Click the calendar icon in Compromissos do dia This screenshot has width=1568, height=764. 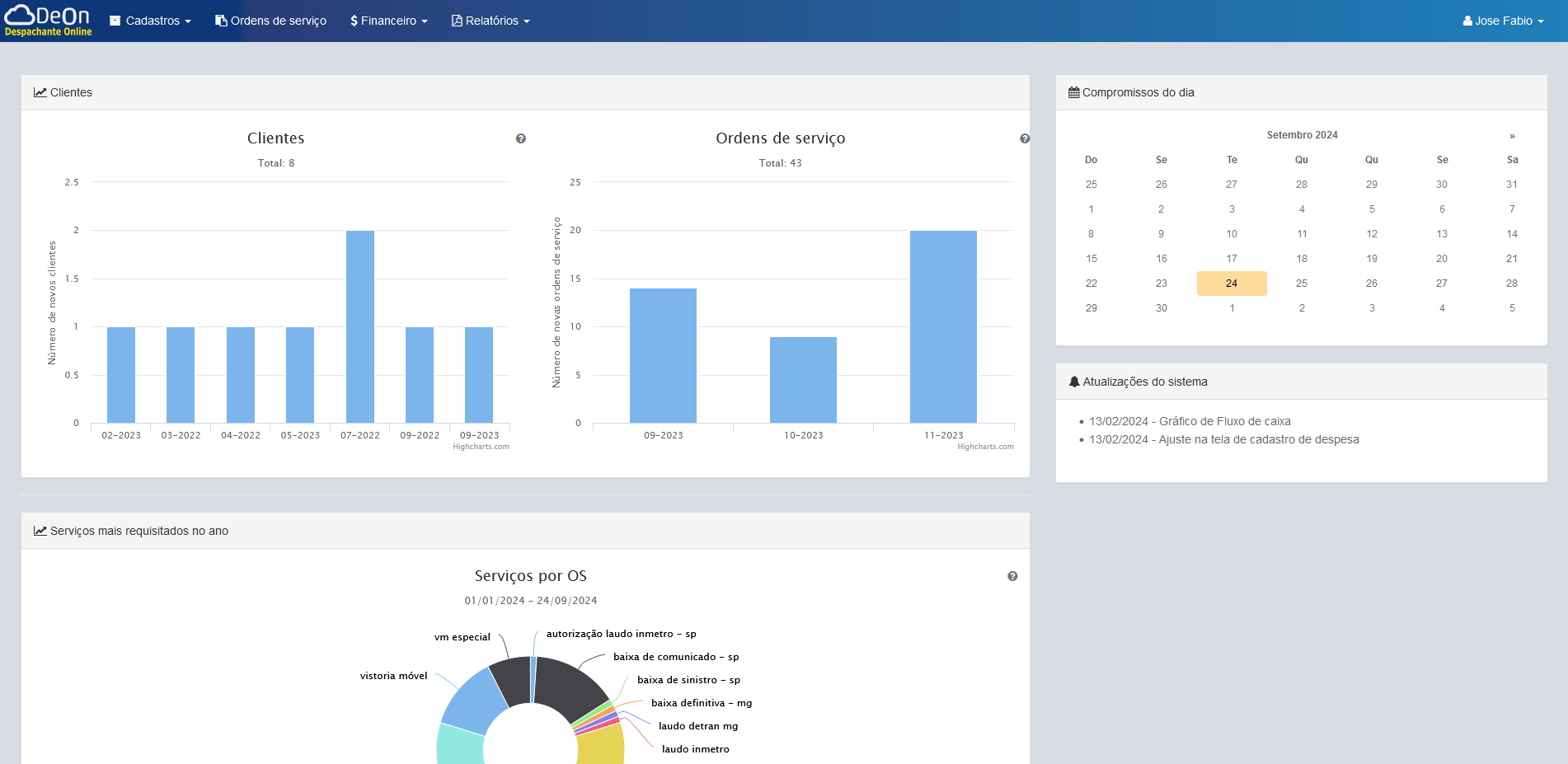(x=1073, y=92)
